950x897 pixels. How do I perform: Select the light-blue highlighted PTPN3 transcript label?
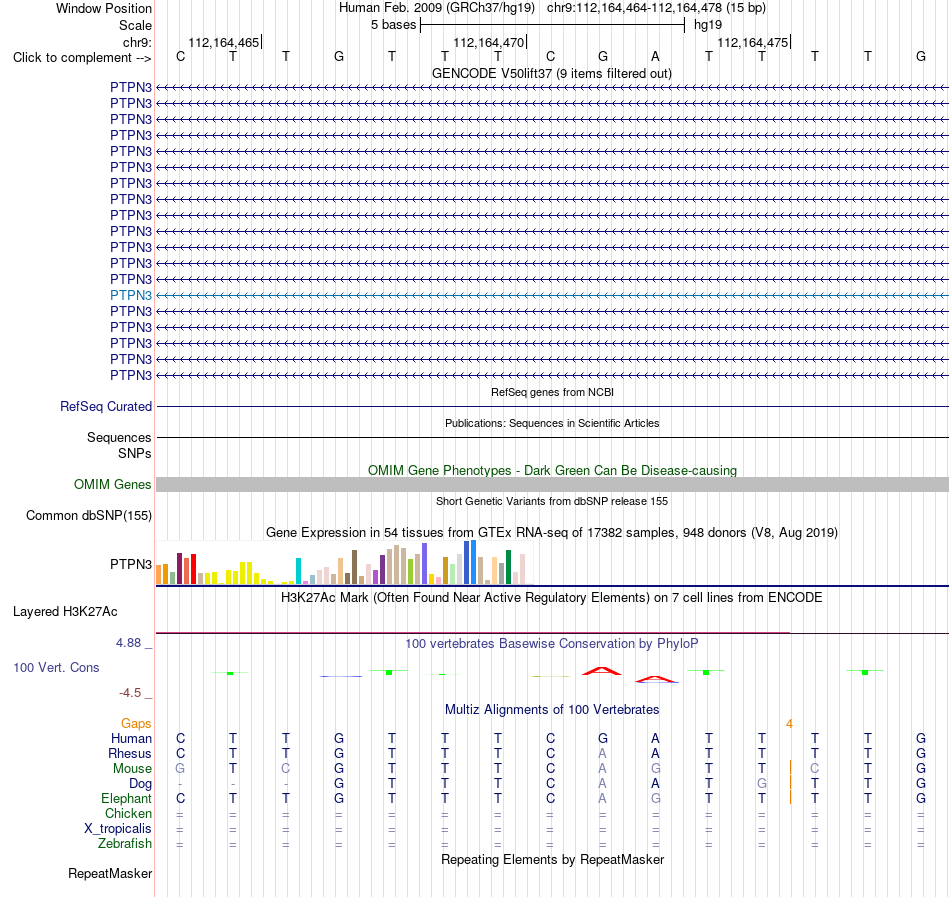click(x=131, y=296)
